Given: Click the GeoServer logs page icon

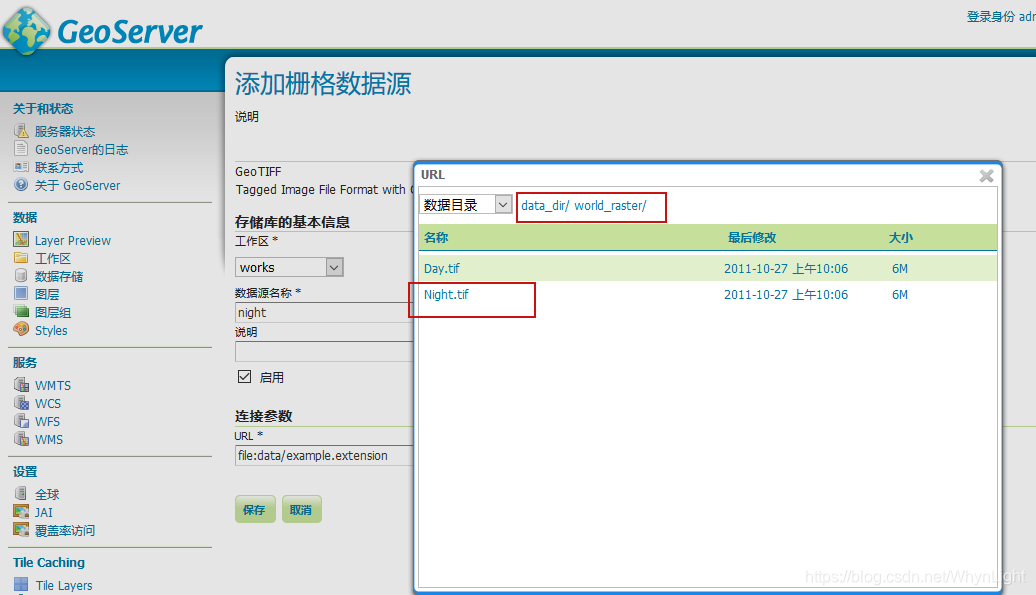Looking at the screenshot, I should 21,149.
